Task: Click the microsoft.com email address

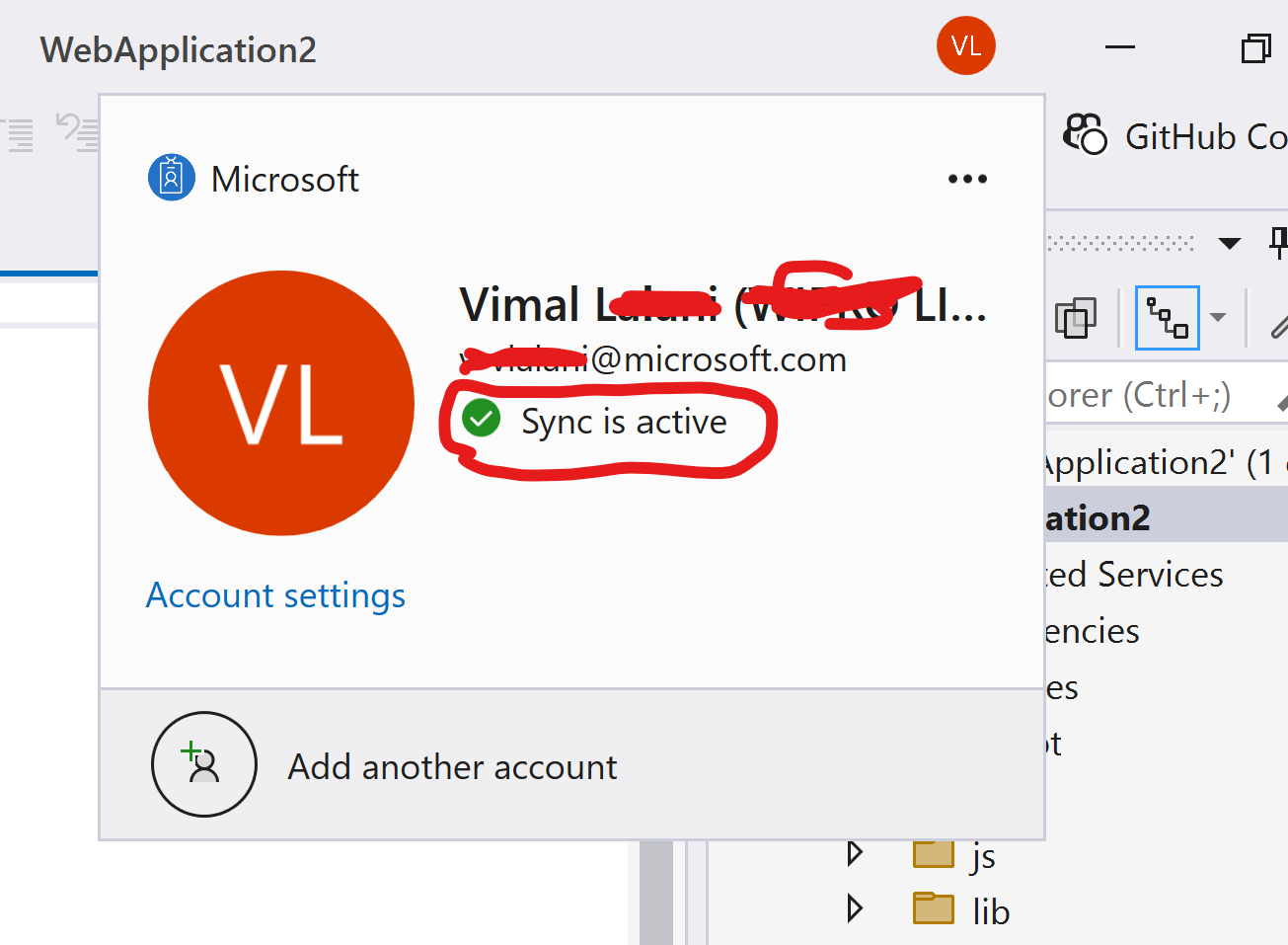Action: coord(653,358)
